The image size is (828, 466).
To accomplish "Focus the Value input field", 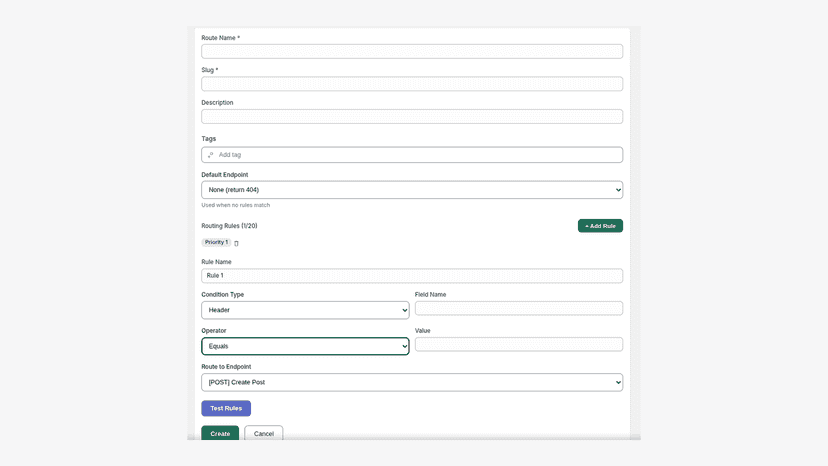I will coord(519,344).
